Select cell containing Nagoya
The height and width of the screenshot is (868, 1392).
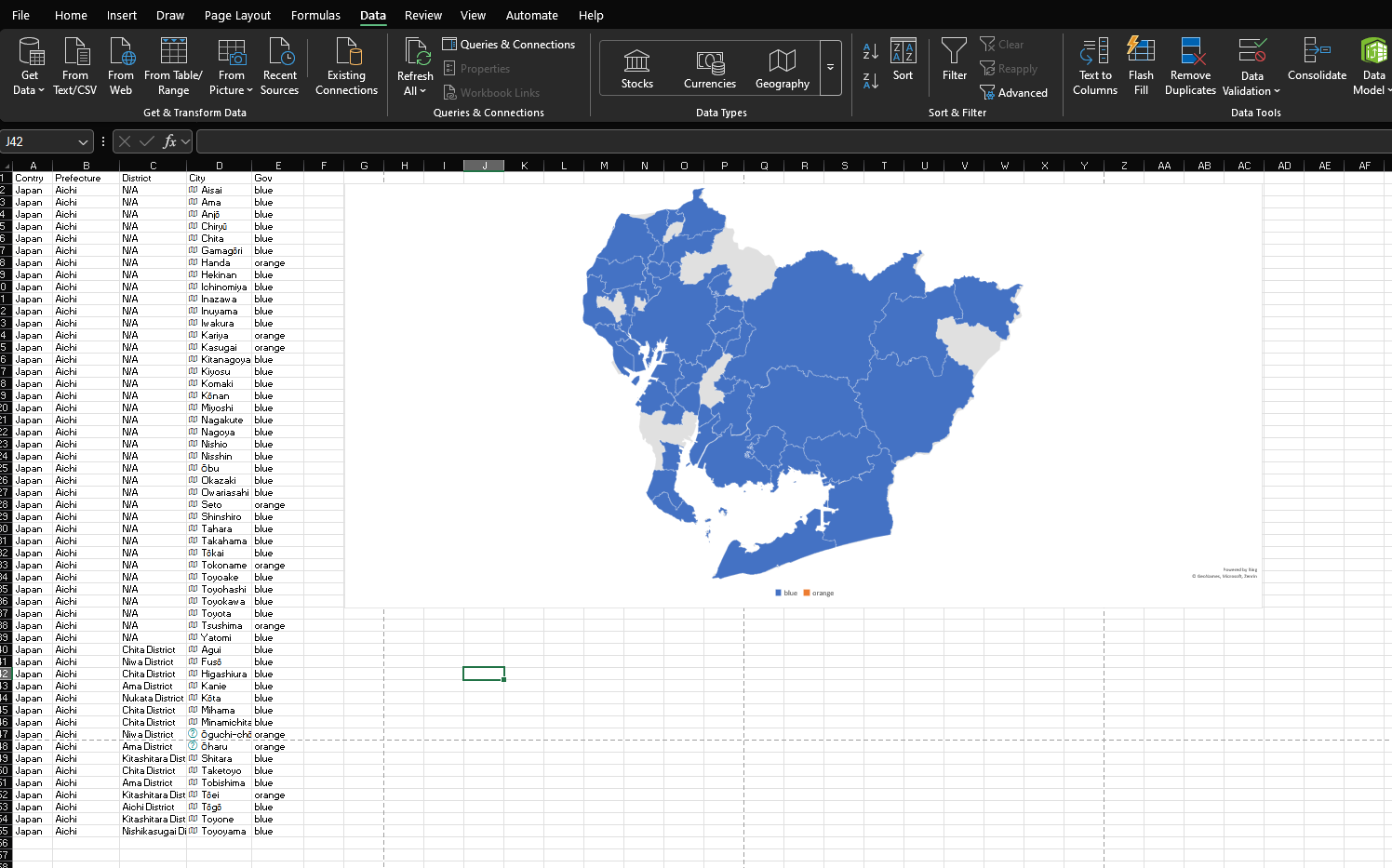click(x=219, y=432)
